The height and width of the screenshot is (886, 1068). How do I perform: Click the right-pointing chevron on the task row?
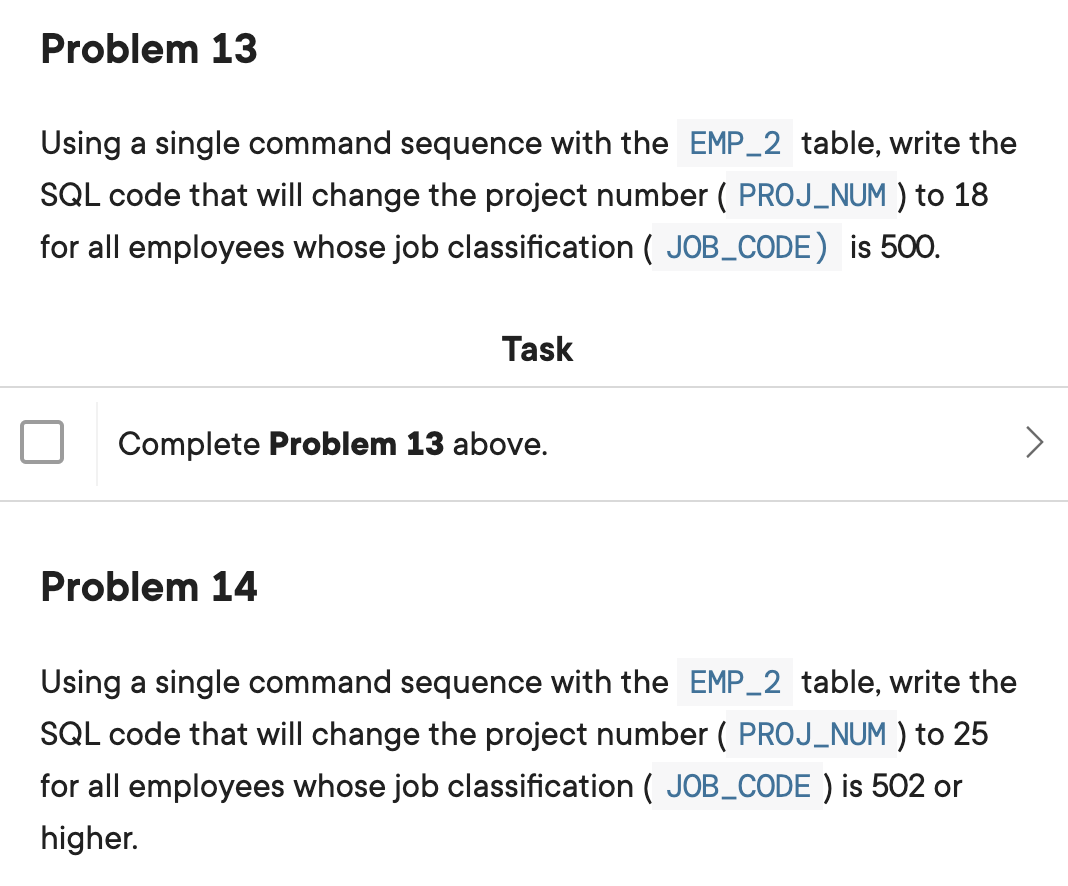pos(1035,443)
